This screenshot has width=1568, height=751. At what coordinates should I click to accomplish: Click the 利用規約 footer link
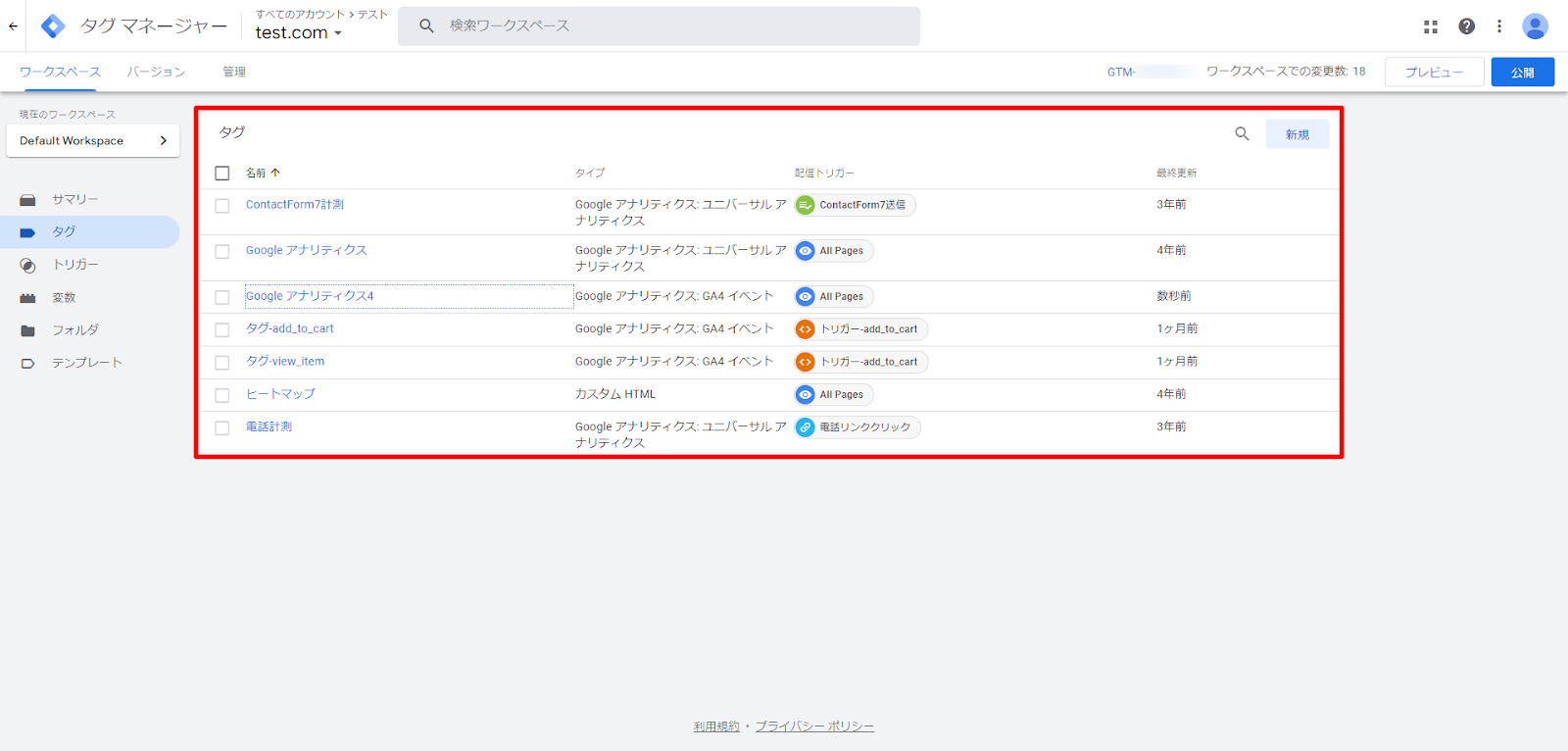[x=716, y=726]
